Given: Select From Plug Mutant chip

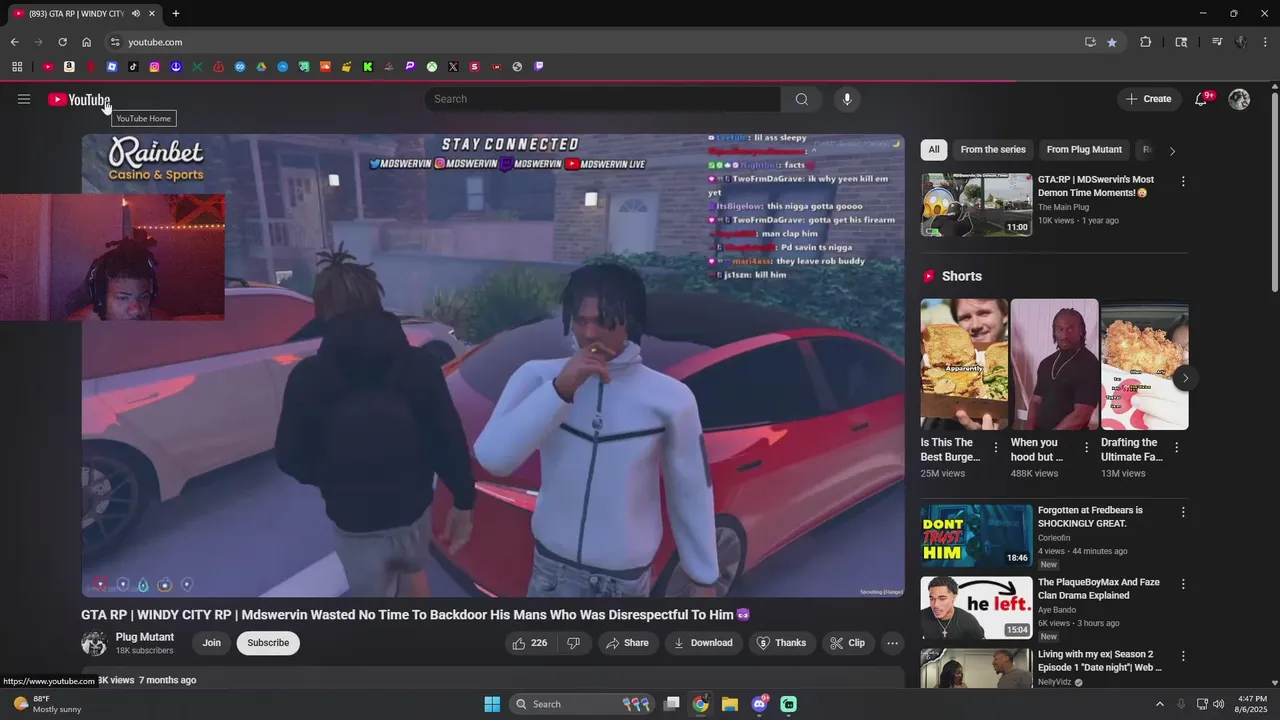Looking at the screenshot, I should click(1084, 150).
